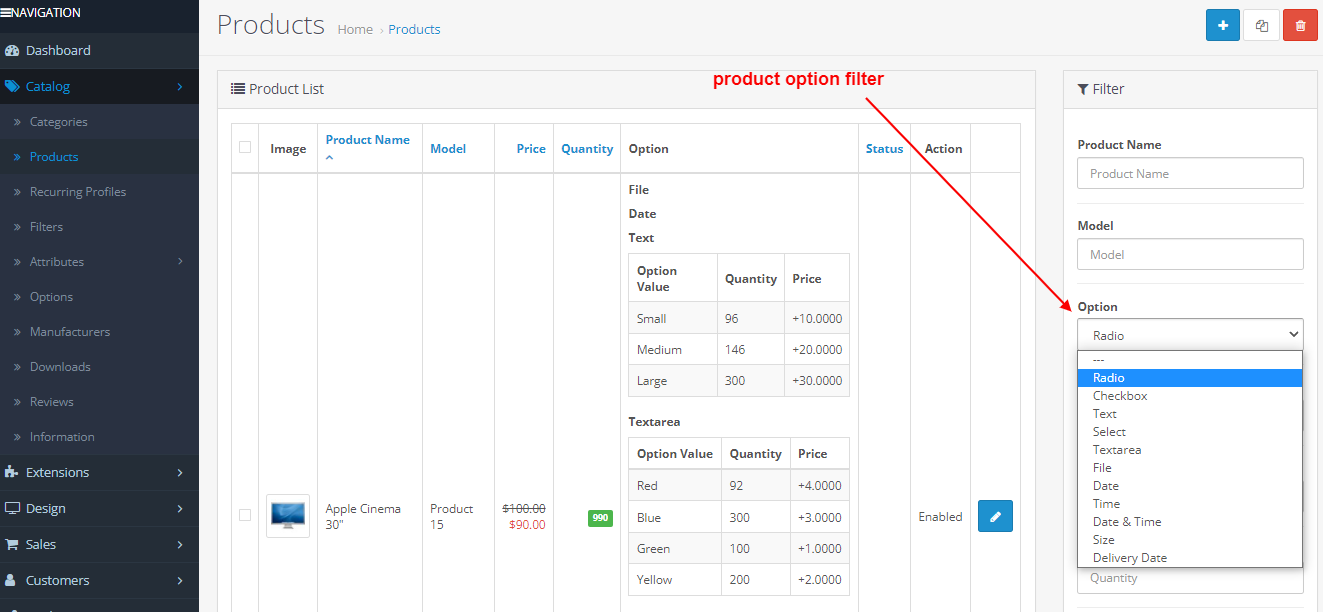Screen dimensions: 1323x612
Task: Click the Product Name filter input field
Action: (1189, 173)
